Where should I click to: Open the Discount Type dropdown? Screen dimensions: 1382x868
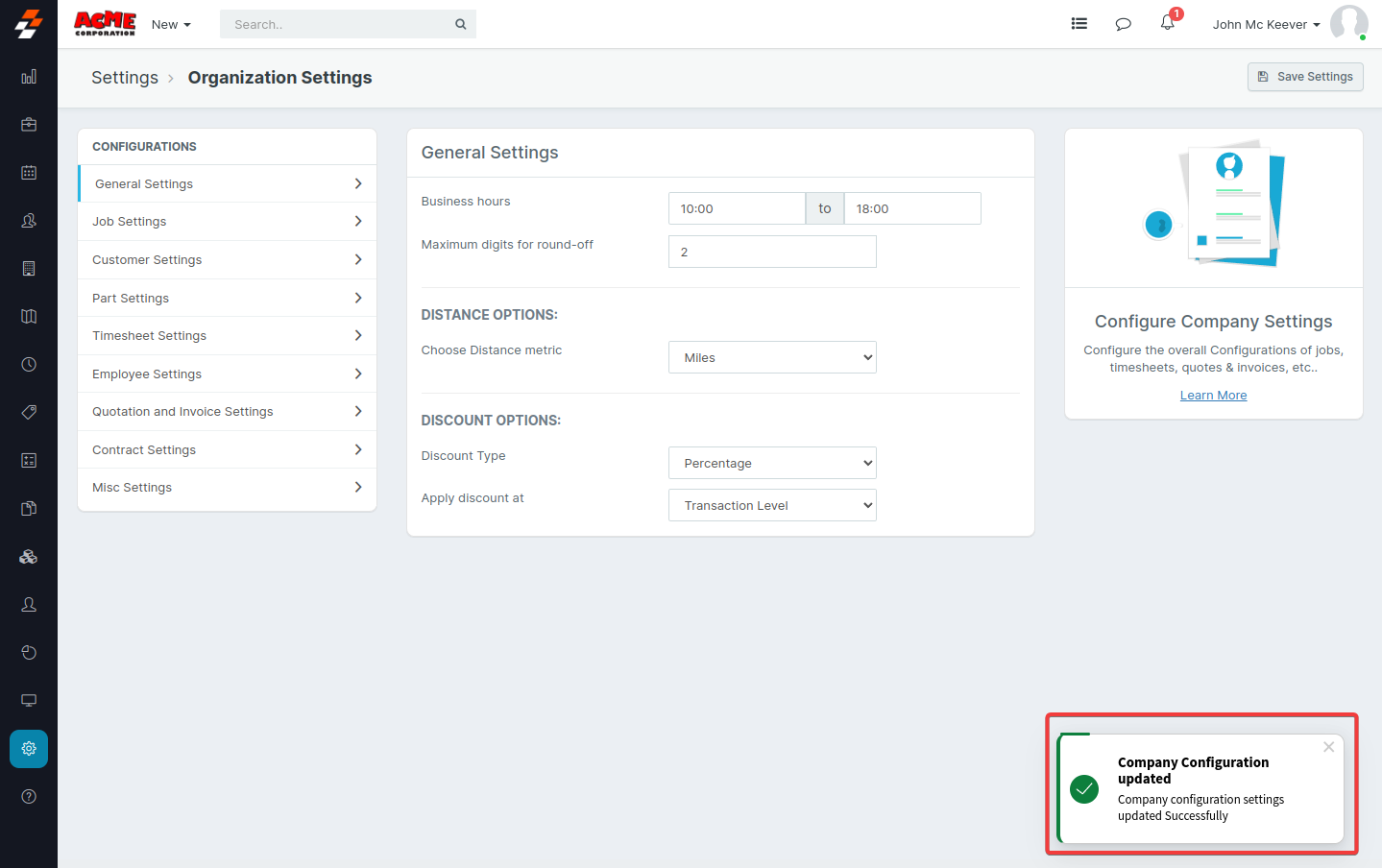pyautogui.click(x=772, y=463)
